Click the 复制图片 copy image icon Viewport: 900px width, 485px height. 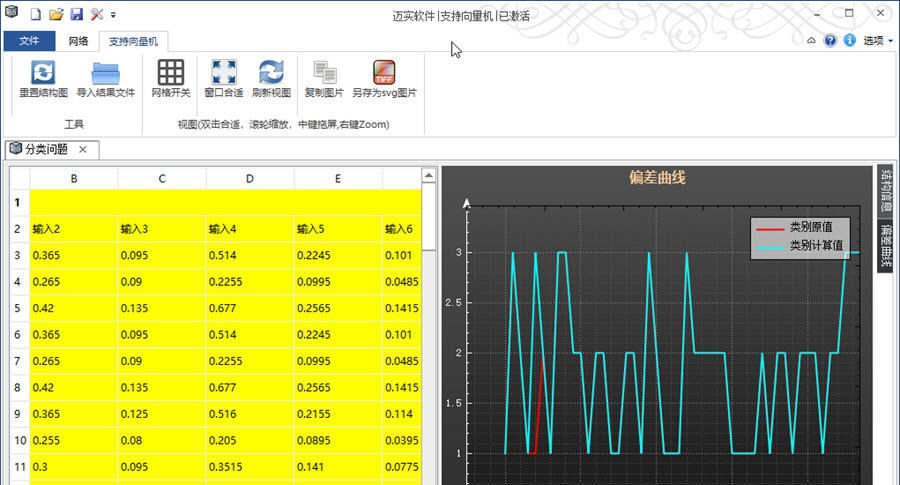324,73
